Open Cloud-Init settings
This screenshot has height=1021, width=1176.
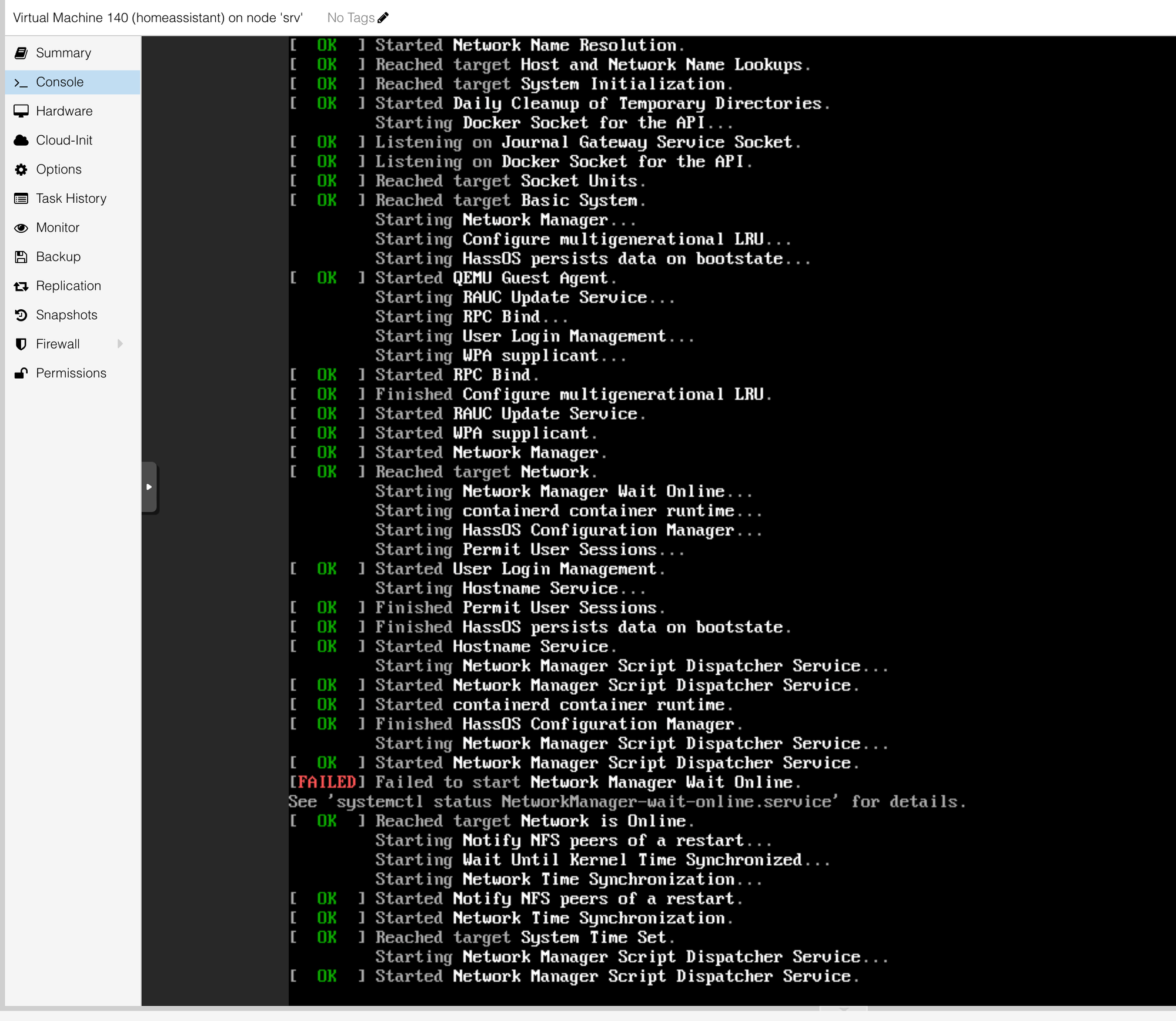(x=73, y=140)
